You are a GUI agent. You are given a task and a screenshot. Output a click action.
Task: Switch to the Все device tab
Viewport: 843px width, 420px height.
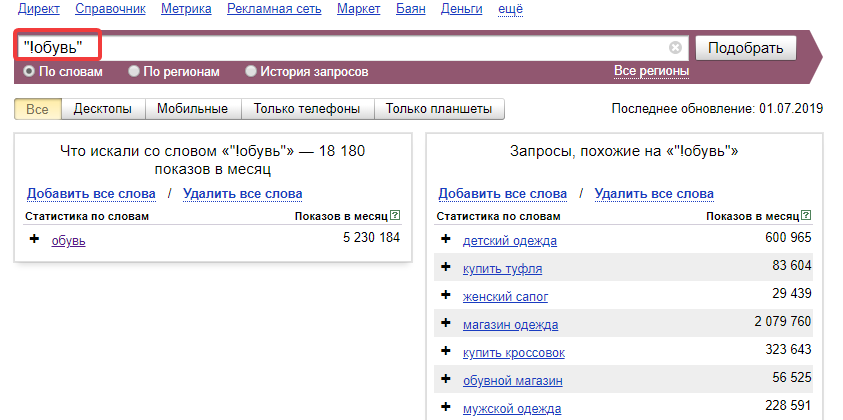pyautogui.click(x=38, y=109)
